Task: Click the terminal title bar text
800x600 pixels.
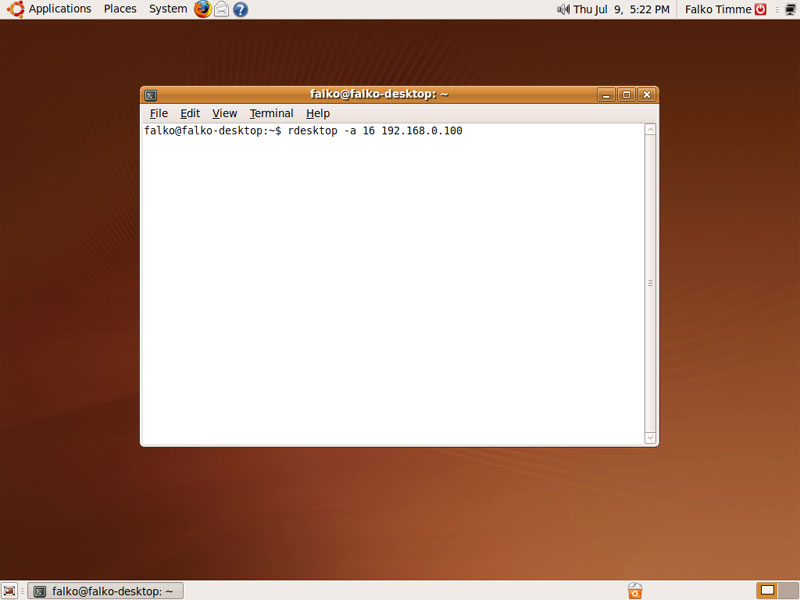Action: 379,94
